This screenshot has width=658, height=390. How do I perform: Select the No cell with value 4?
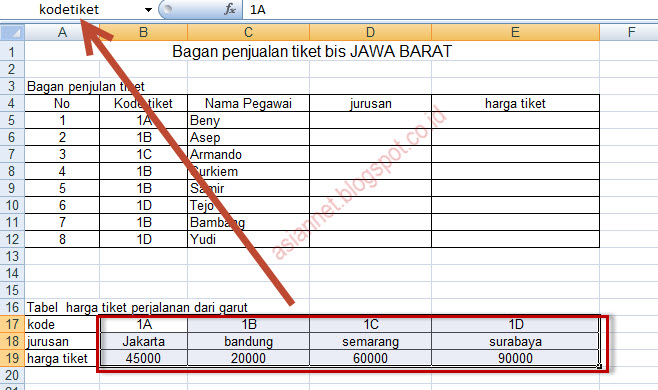(62, 171)
